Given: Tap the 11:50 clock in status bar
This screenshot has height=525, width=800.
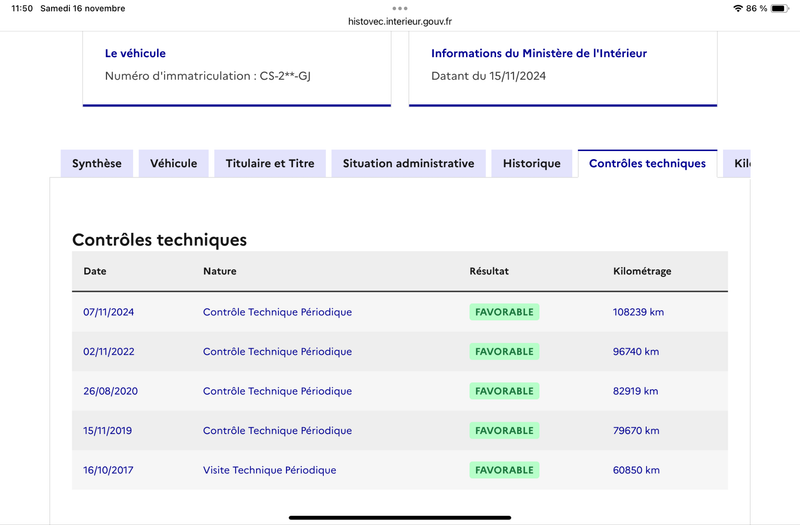Looking at the screenshot, I should (22, 8).
